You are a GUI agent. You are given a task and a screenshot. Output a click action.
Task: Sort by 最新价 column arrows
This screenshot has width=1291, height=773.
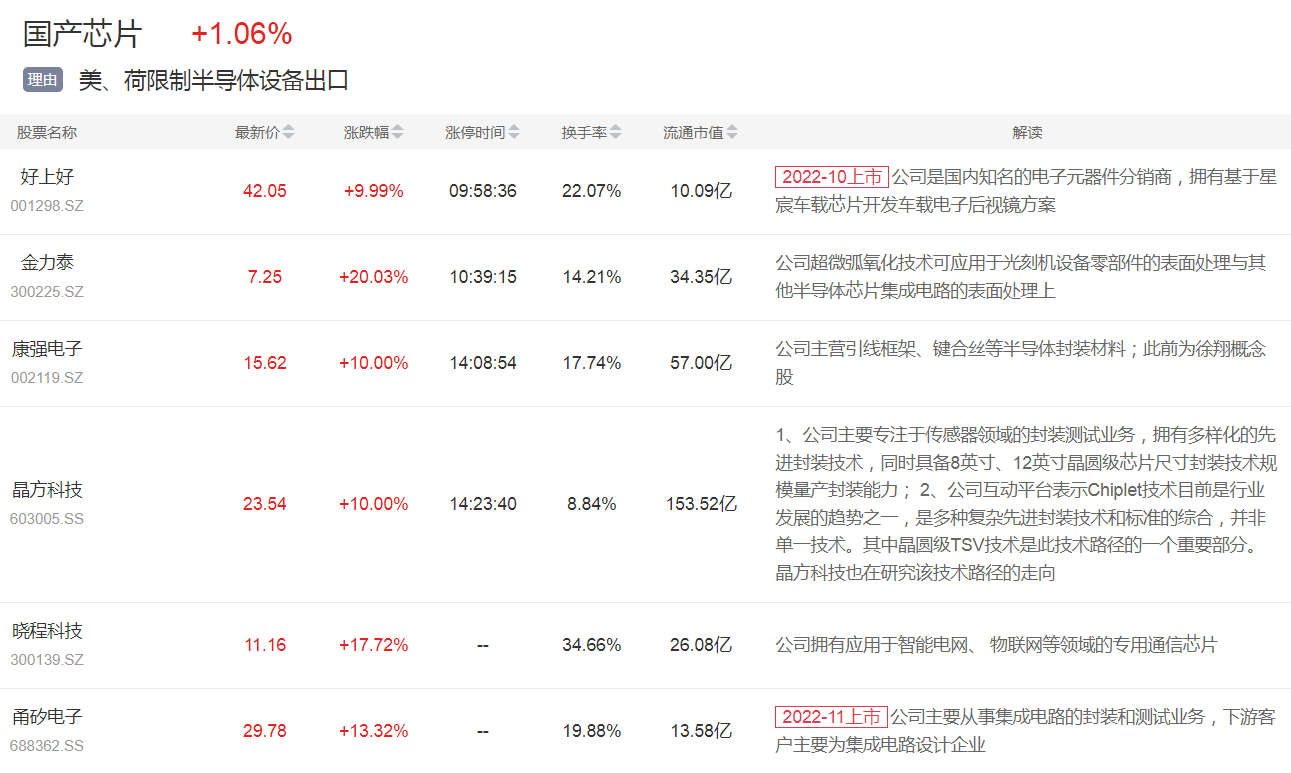[x=289, y=132]
